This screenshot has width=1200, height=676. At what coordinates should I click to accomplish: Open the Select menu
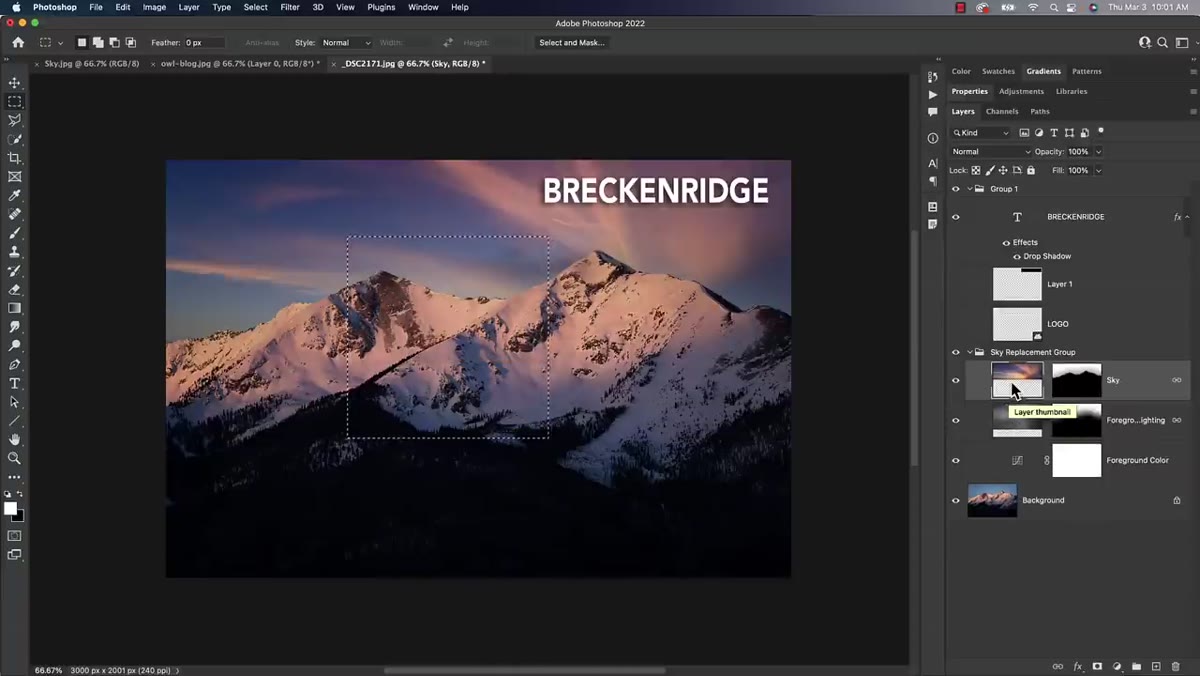pyautogui.click(x=256, y=7)
